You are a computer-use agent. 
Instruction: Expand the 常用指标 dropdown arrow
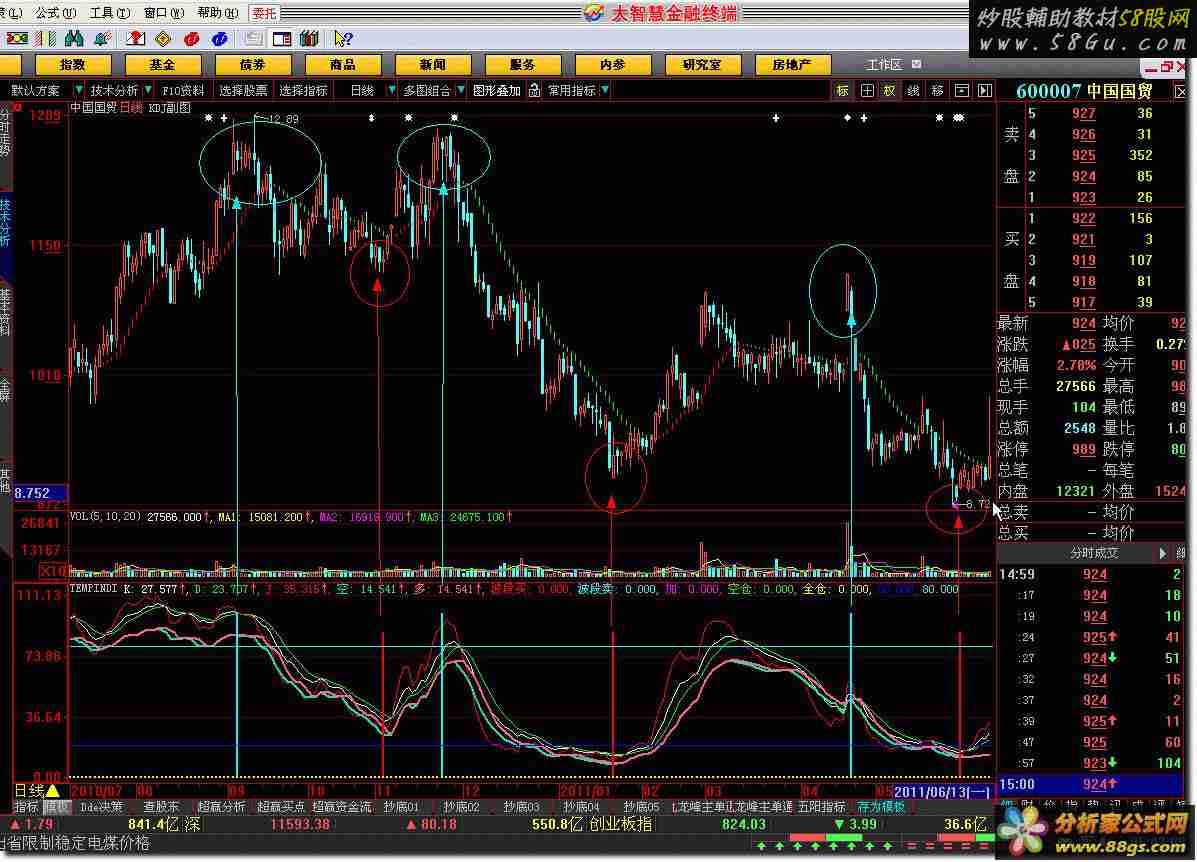point(605,90)
